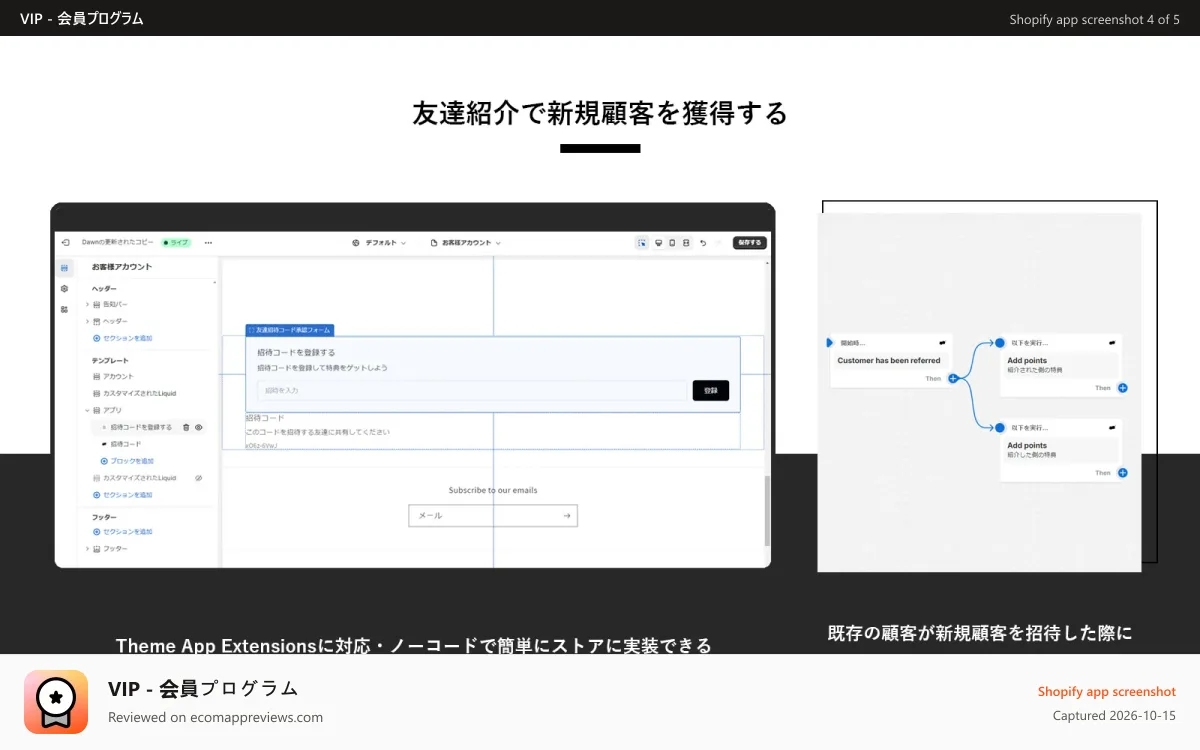
Task: Click the 保存する save button
Action: (x=749, y=243)
